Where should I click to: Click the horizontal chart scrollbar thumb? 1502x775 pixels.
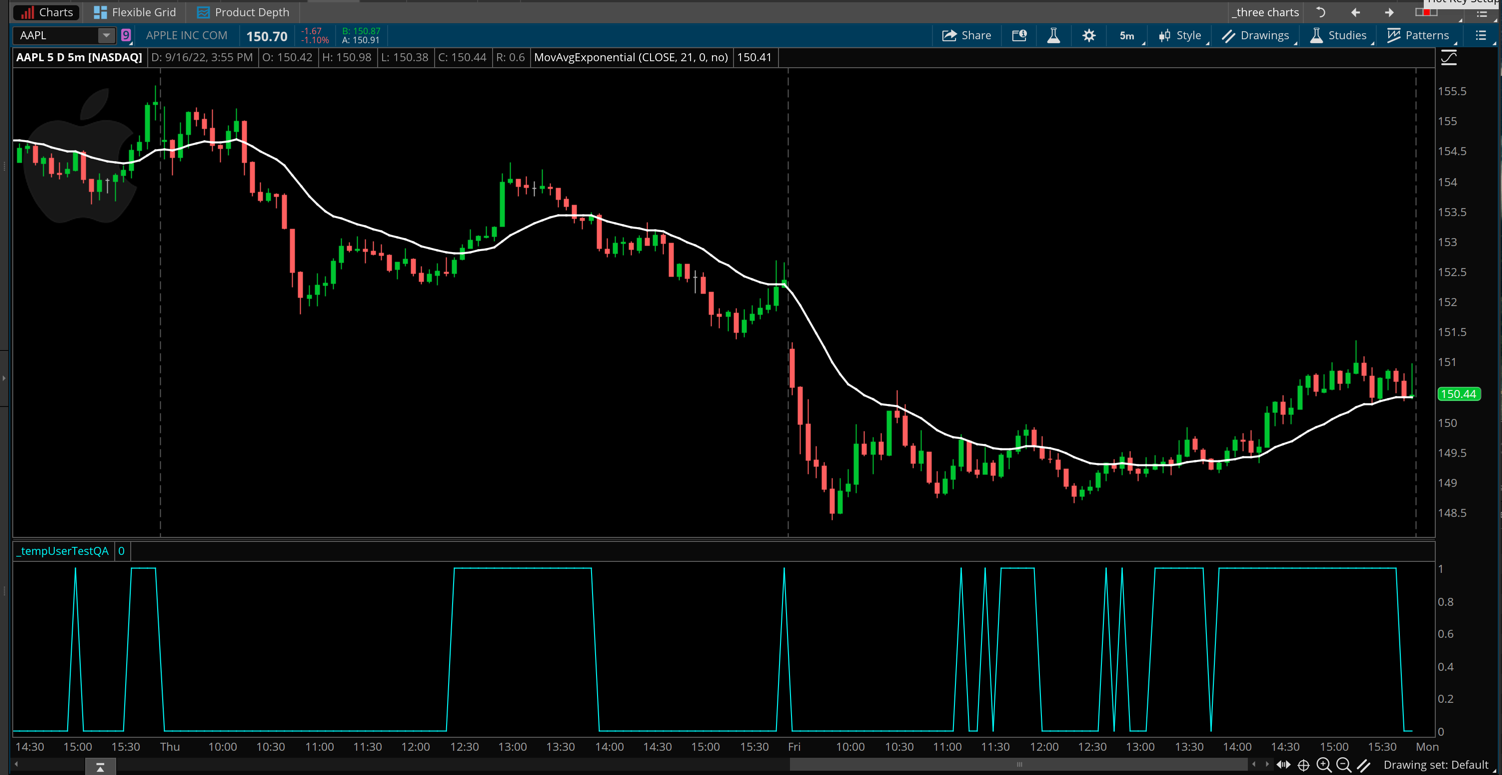(1019, 765)
